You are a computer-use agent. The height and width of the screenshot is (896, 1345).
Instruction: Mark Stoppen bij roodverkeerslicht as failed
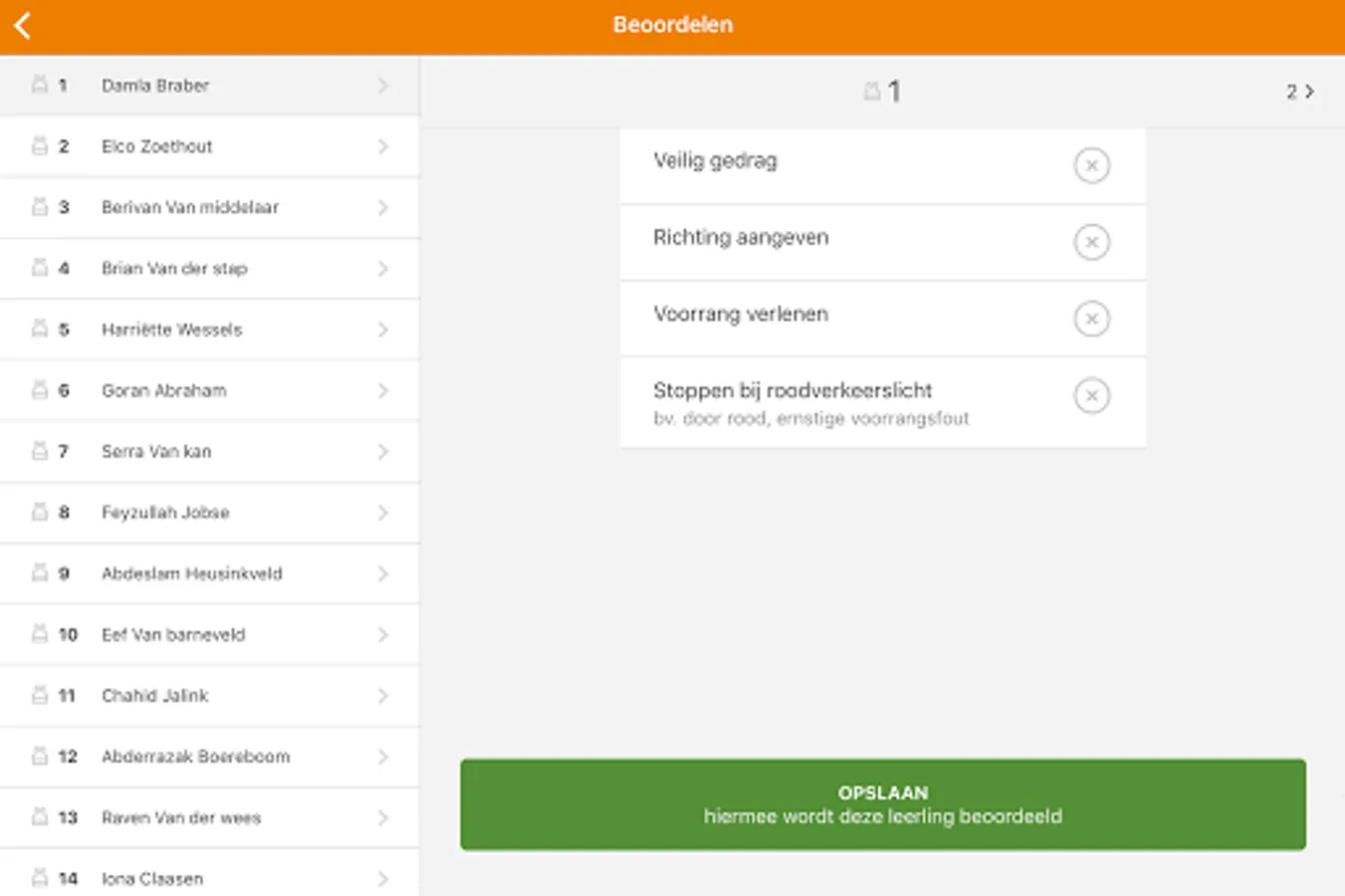coord(1091,395)
